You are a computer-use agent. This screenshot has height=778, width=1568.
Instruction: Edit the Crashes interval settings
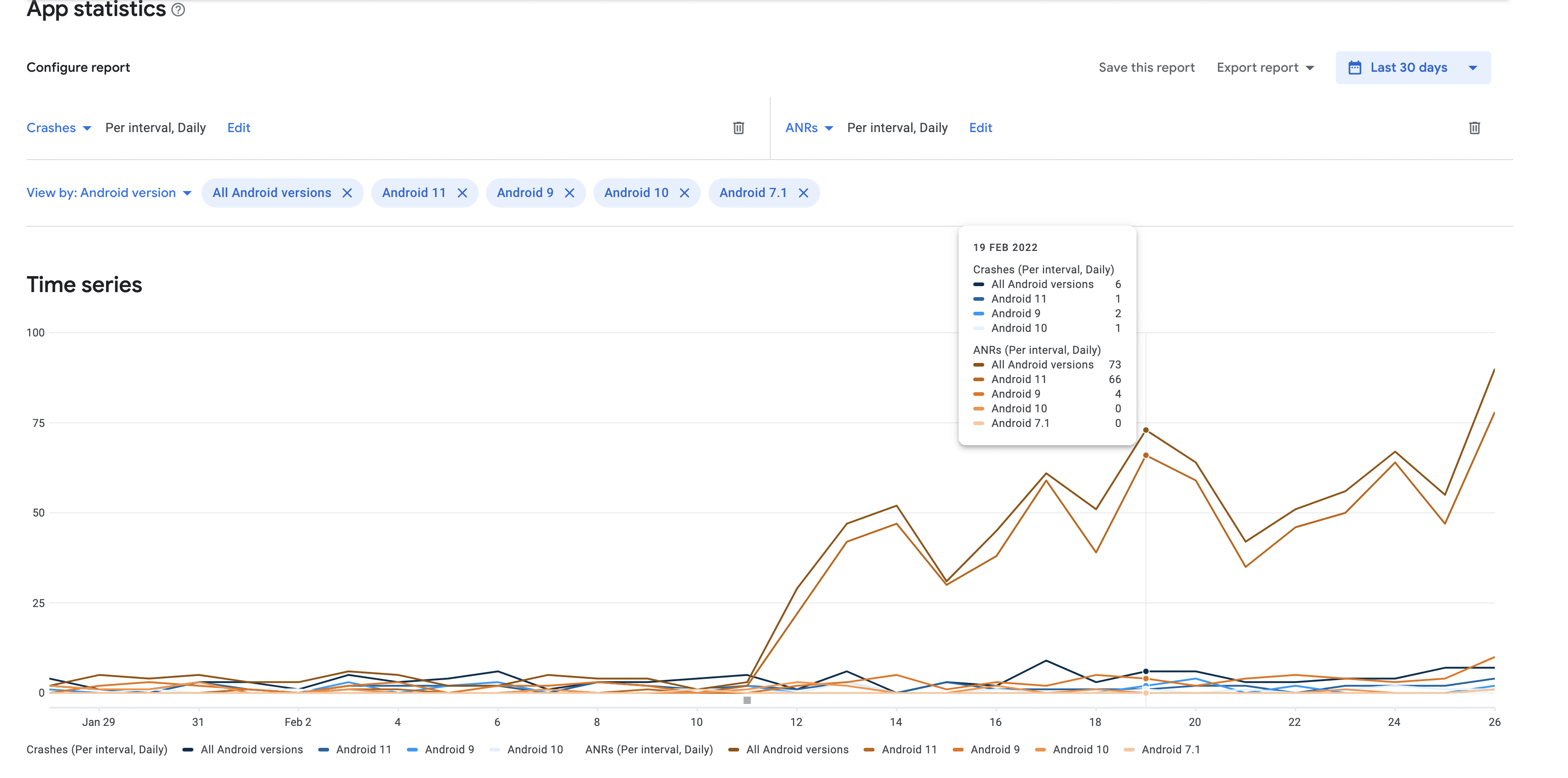tap(239, 128)
